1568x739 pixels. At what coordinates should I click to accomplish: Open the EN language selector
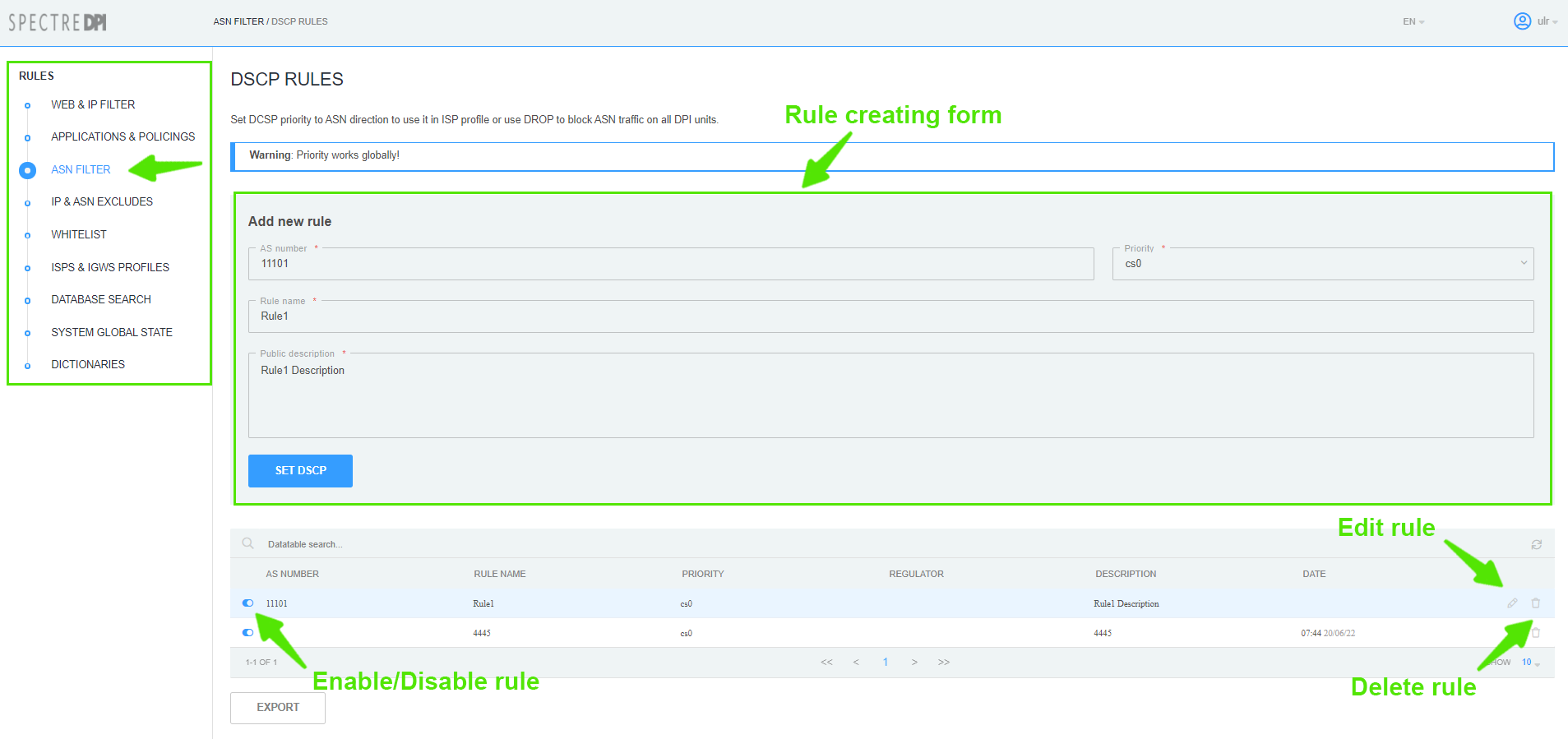click(1413, 21)
